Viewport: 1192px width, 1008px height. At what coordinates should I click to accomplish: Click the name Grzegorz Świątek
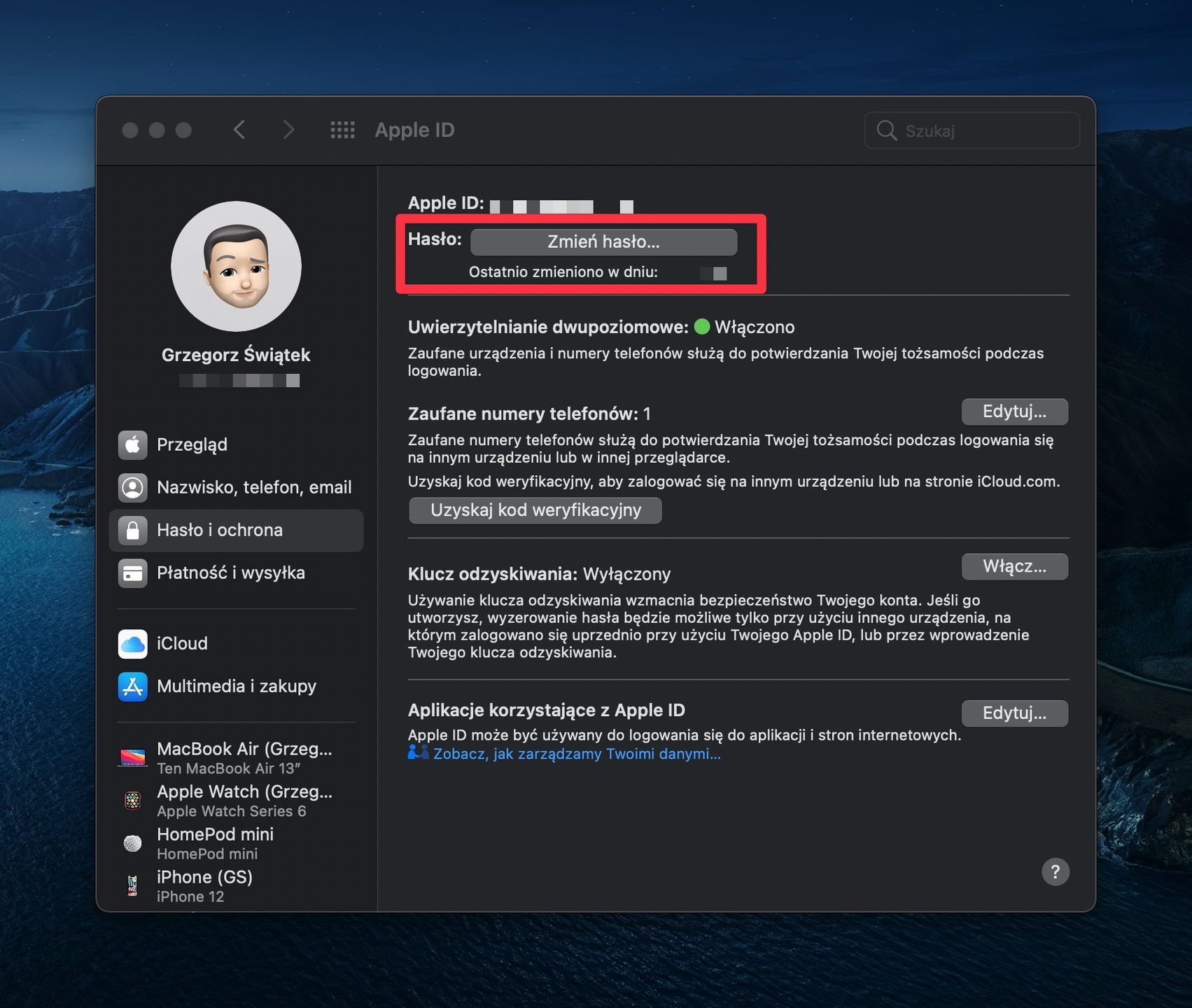(236, 355)
